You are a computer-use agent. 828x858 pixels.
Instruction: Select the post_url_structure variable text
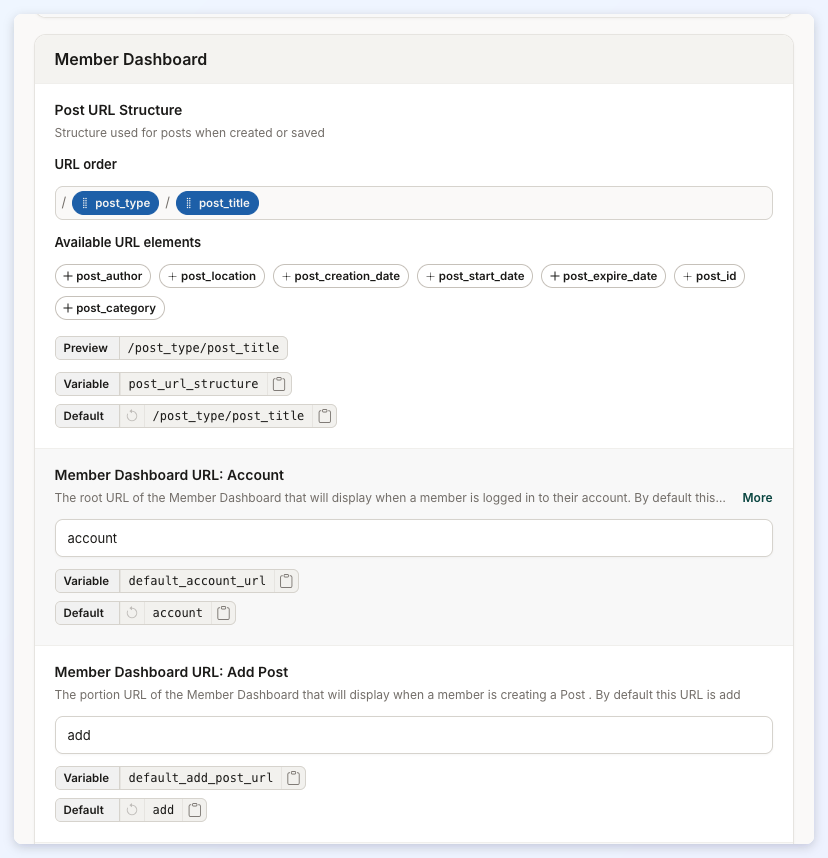193,384
